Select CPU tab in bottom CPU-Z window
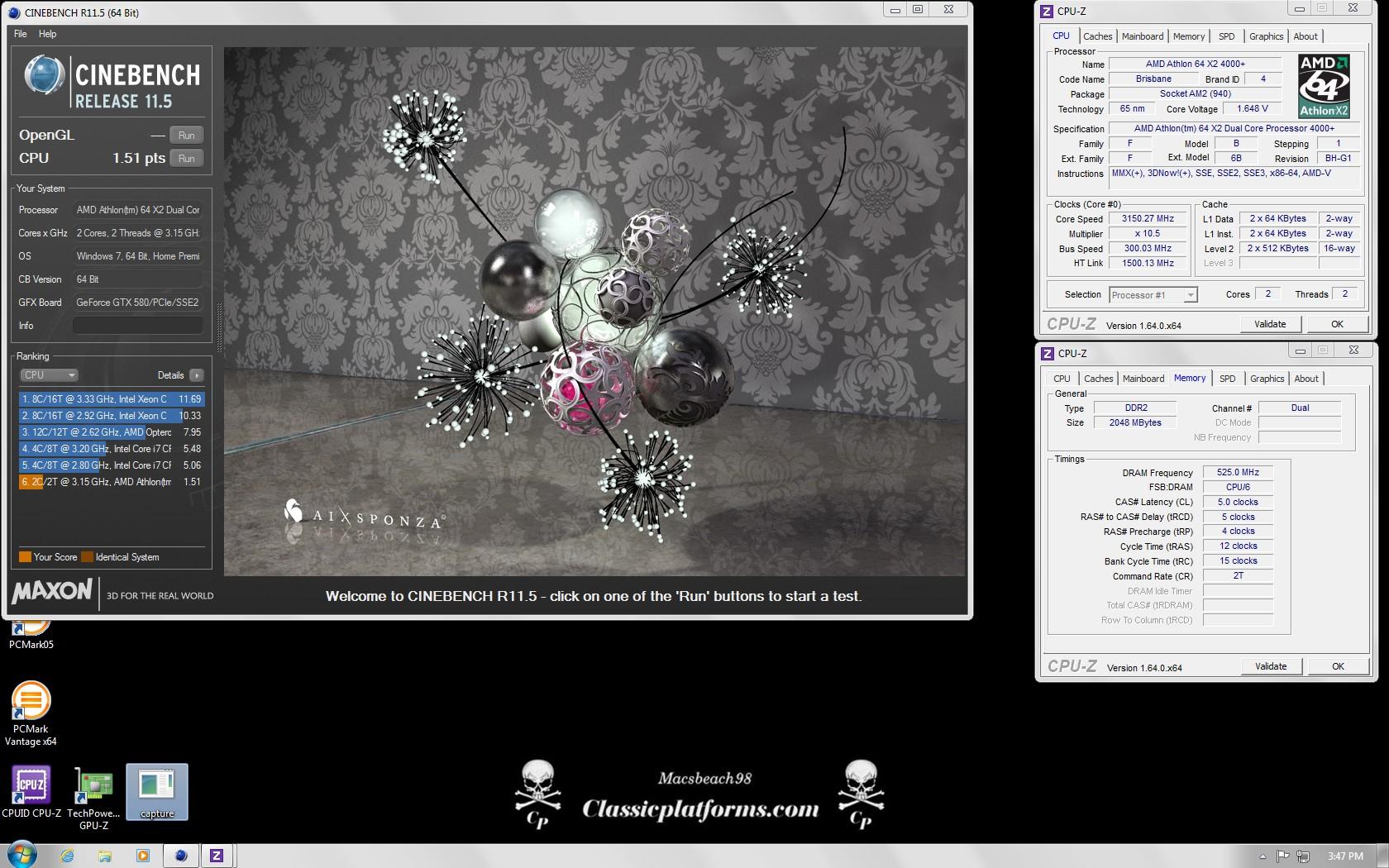The image size is (1389, 868). [1062, 379]
